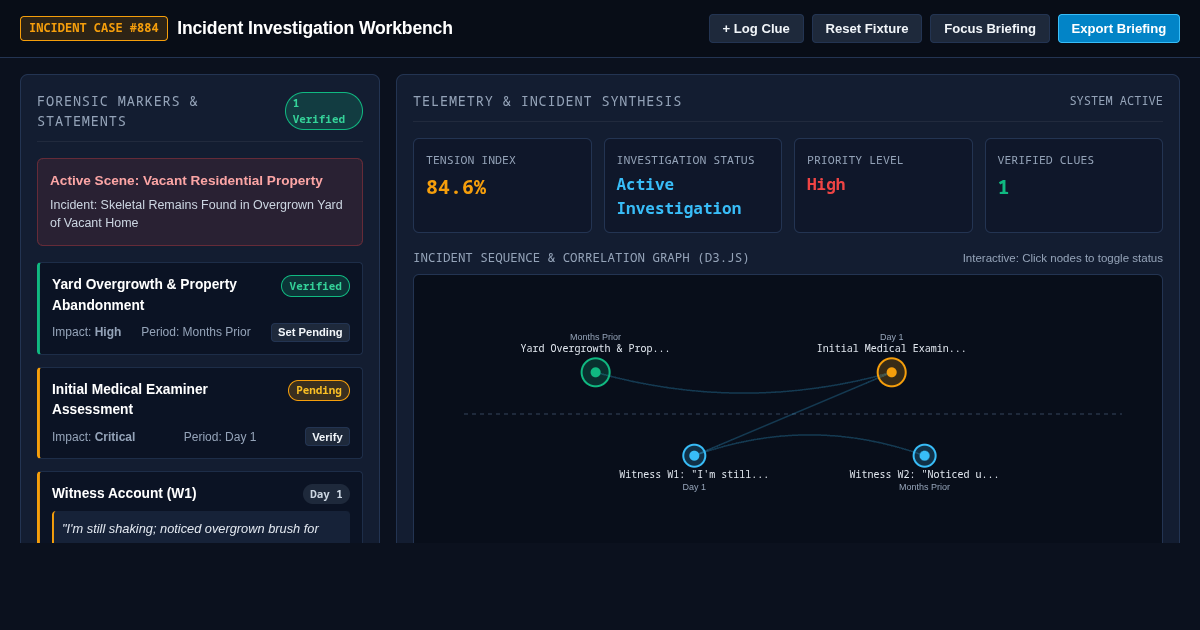Click the Witness W2 "Noticed u..." graph label
This screenshot has height=630, width=1200.
[x=924, y=474]
